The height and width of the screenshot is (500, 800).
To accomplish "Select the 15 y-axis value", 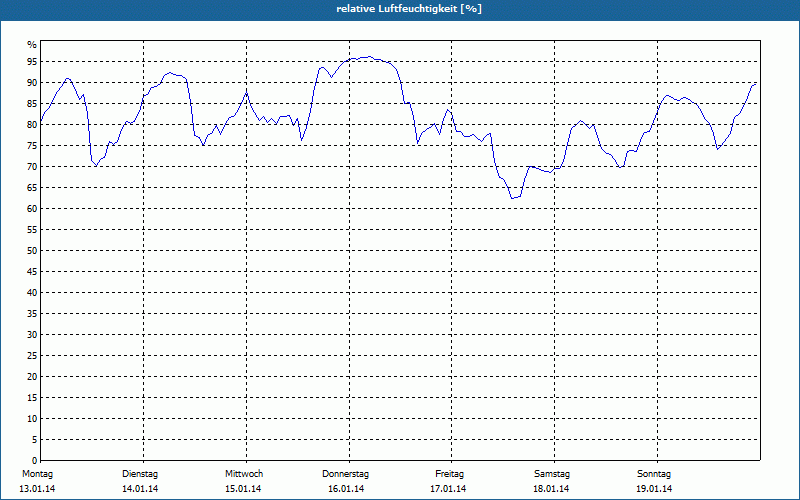I will coord(32,397).
